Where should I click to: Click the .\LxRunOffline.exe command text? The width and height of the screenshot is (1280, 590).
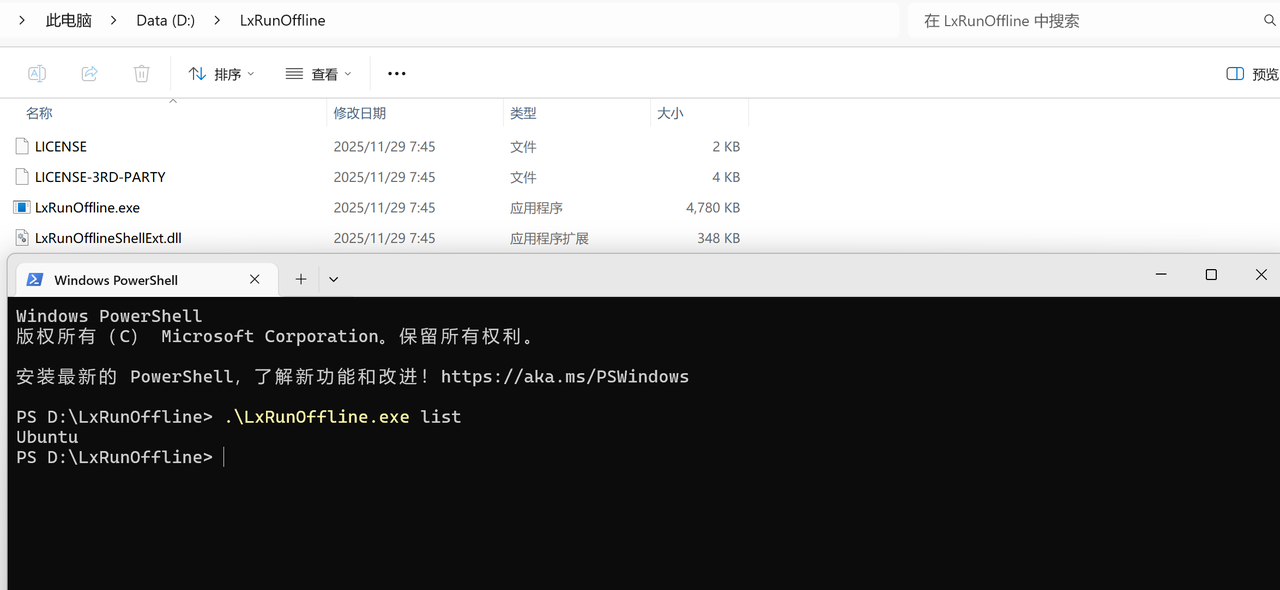click(x=317, y=416)
